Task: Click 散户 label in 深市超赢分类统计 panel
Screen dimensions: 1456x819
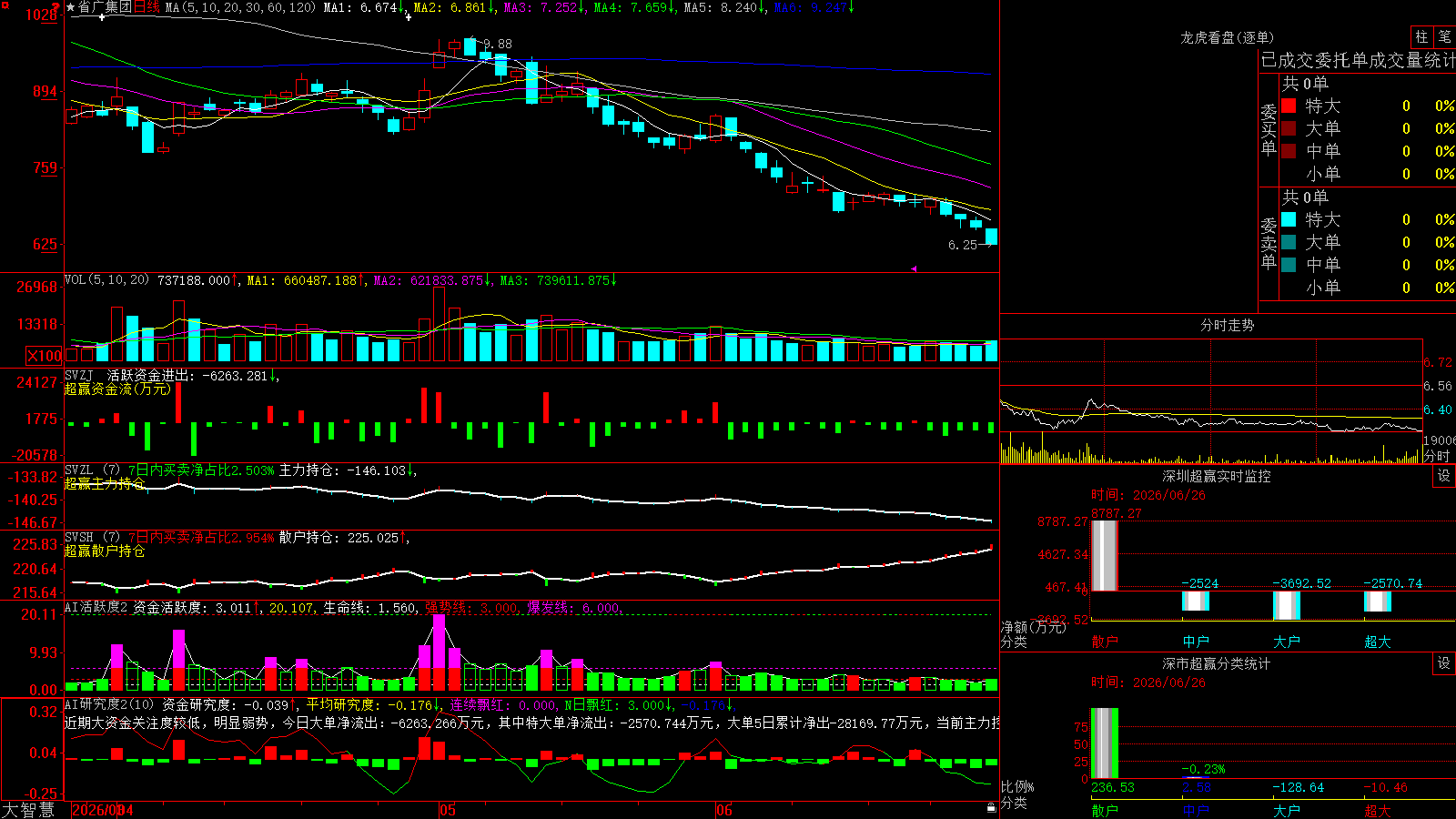Action: point(1105,811)
